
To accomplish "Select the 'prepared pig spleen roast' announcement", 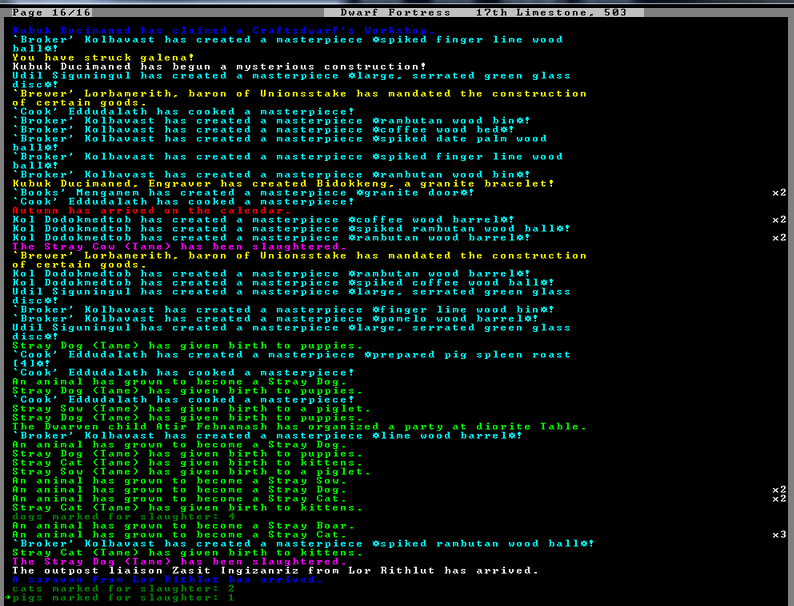I will 291,359.
